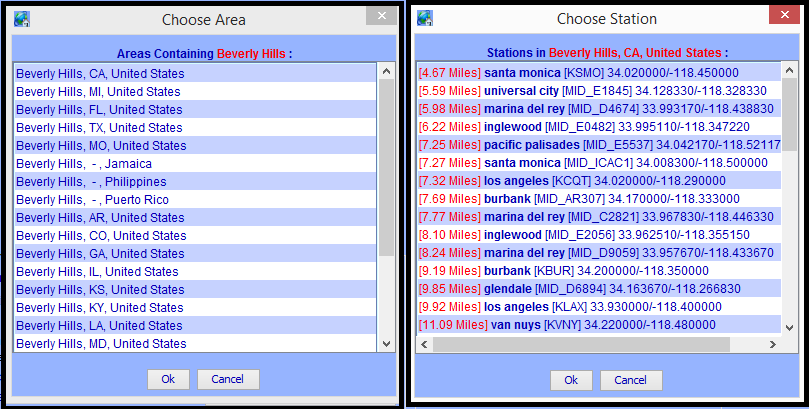Image resolution: width=809 pixels, height=409 pixels.
Task: Click the right arrow of Choose Station horizontal scrollbar
Action: [x=772, y=344]
